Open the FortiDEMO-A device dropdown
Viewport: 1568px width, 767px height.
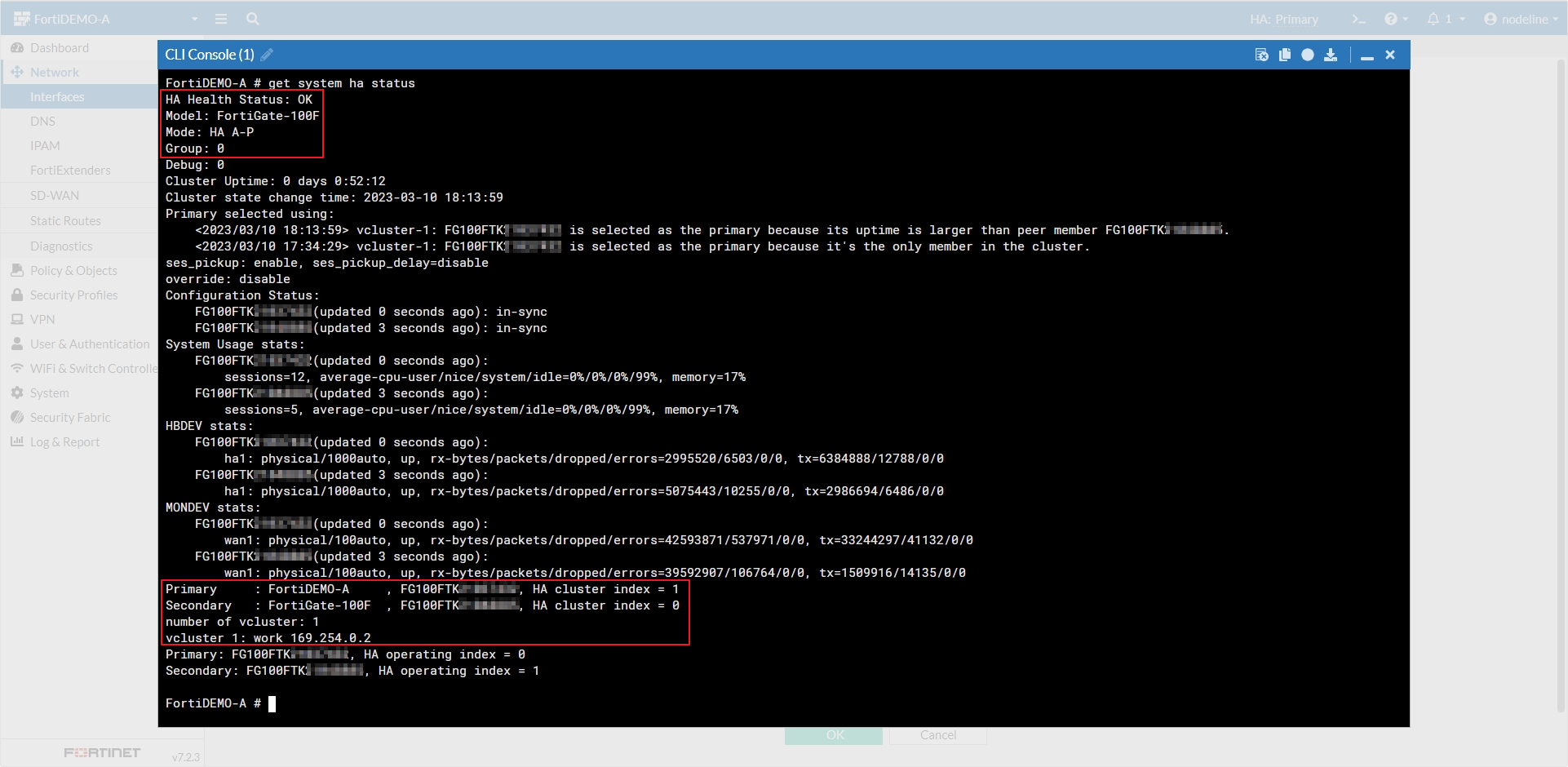click(106, 19)
